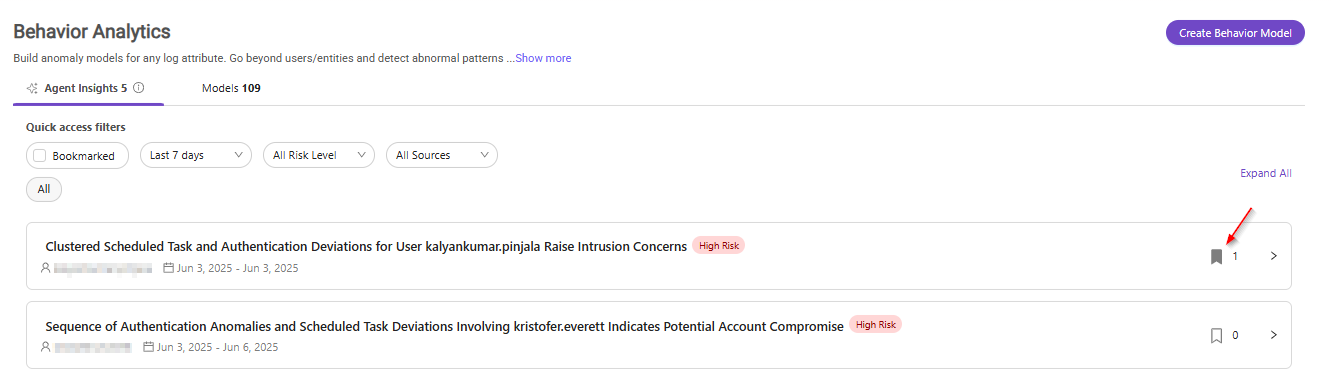Image resolution: width=1331 pixels, height=376 pixels.
Task: Click calendar icon next to Jun 3 - Jun 6
Action: [x=149, y=347]
